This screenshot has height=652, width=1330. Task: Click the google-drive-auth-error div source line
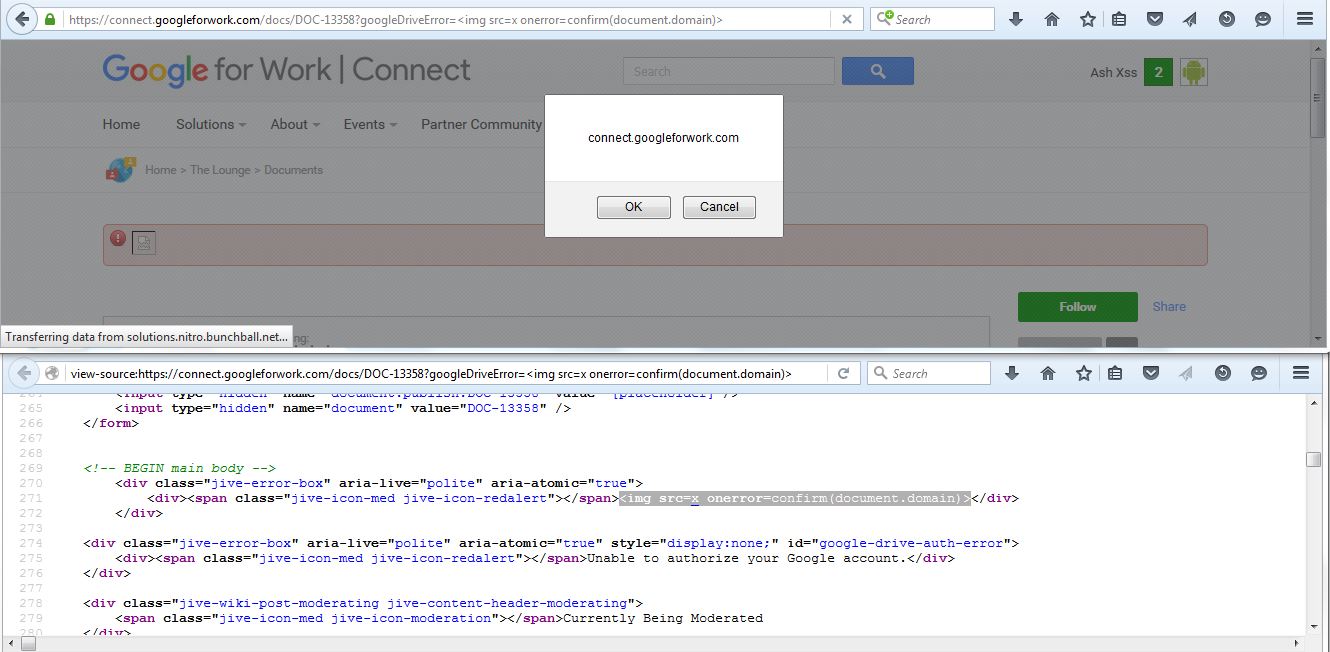tap(551, 543)
